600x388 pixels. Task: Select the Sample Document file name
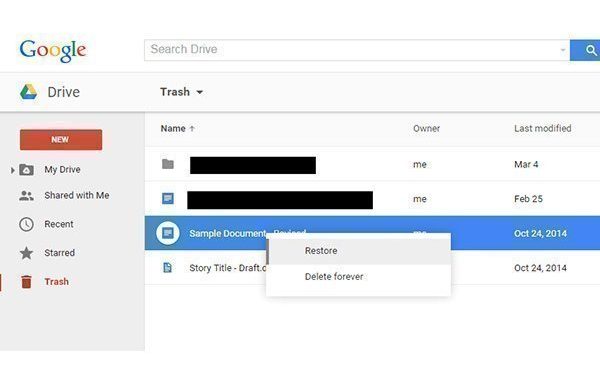tap(247, 233)
